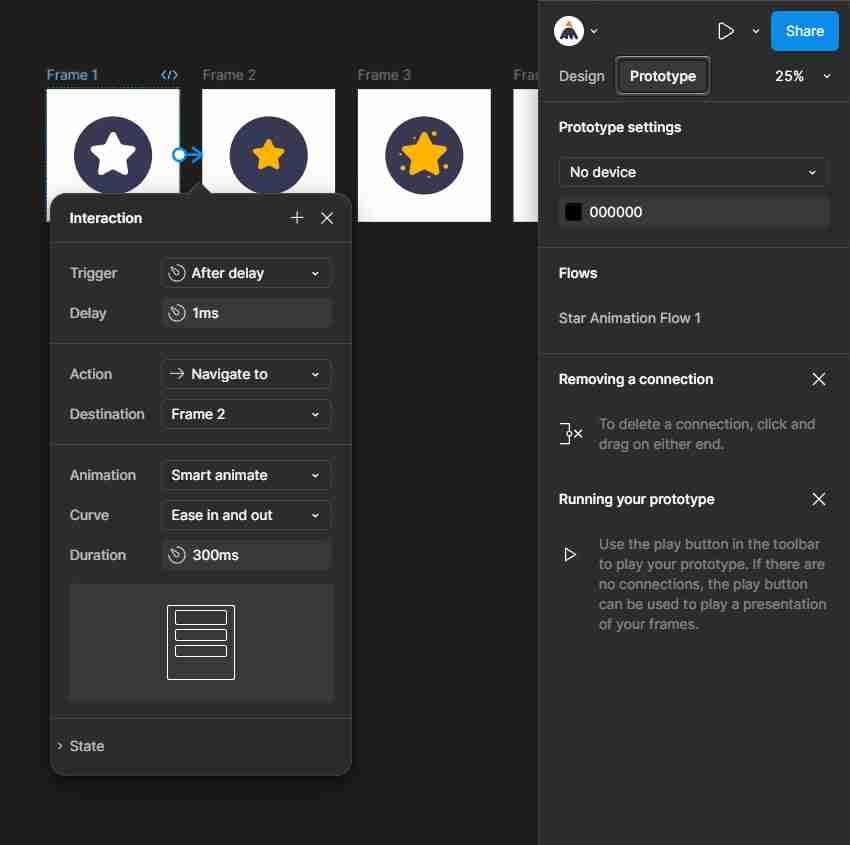This screenshot has height=845, width=850.
Task: Open the Frame 2 destination dropdown
Action: tap(246, 414)
